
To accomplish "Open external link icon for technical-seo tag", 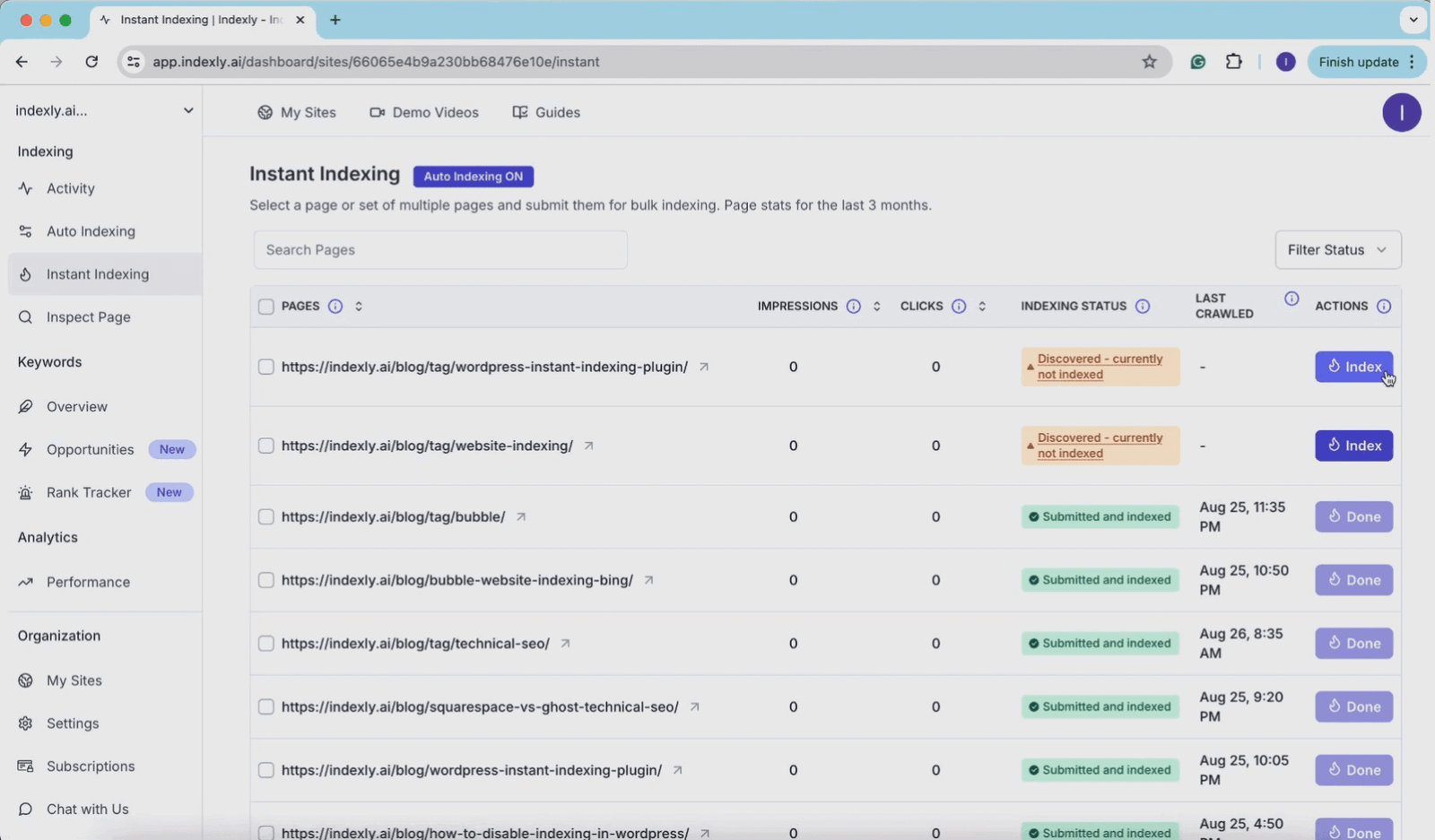I will click(565, 644).
